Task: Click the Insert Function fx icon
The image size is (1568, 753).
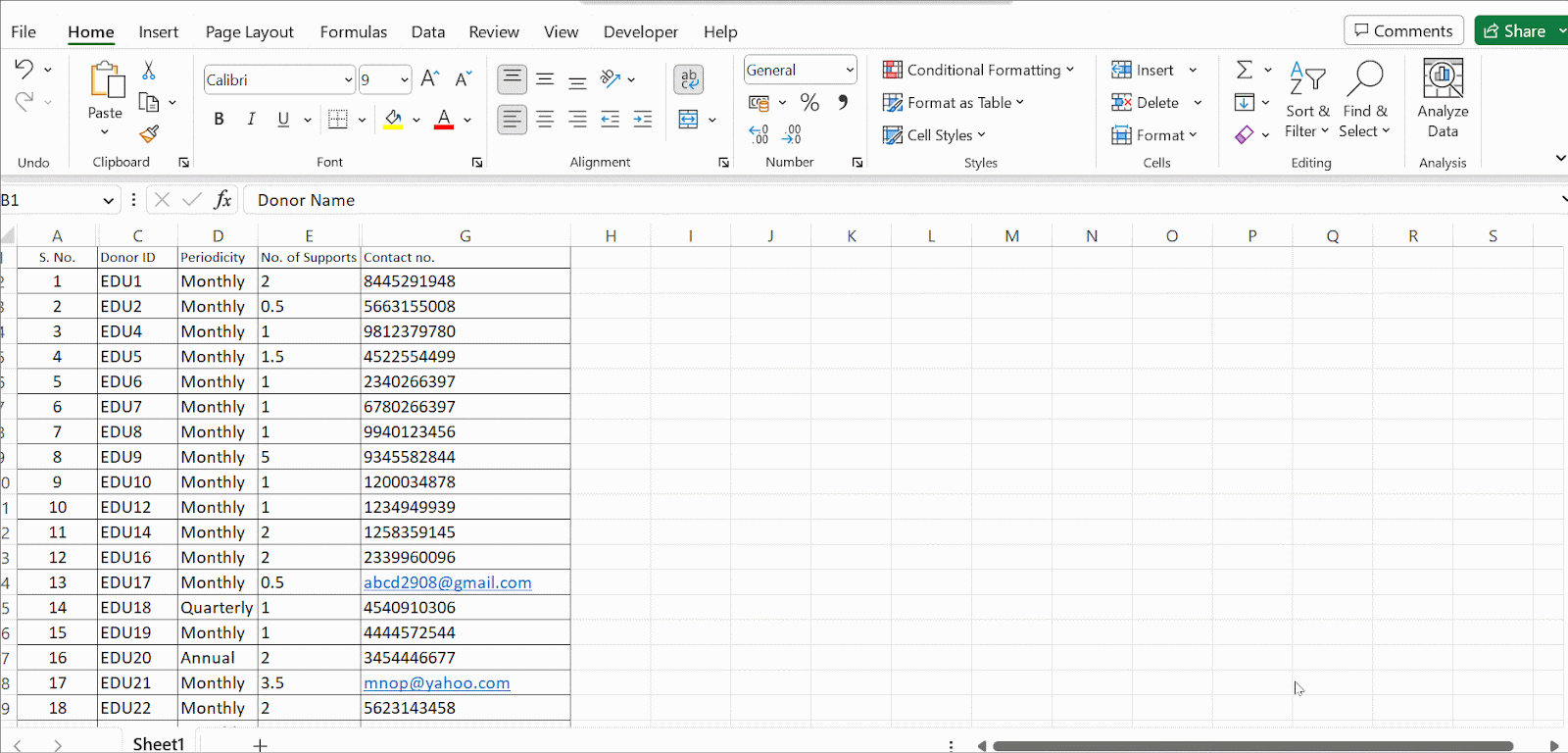Action: [x=222, y=200]
